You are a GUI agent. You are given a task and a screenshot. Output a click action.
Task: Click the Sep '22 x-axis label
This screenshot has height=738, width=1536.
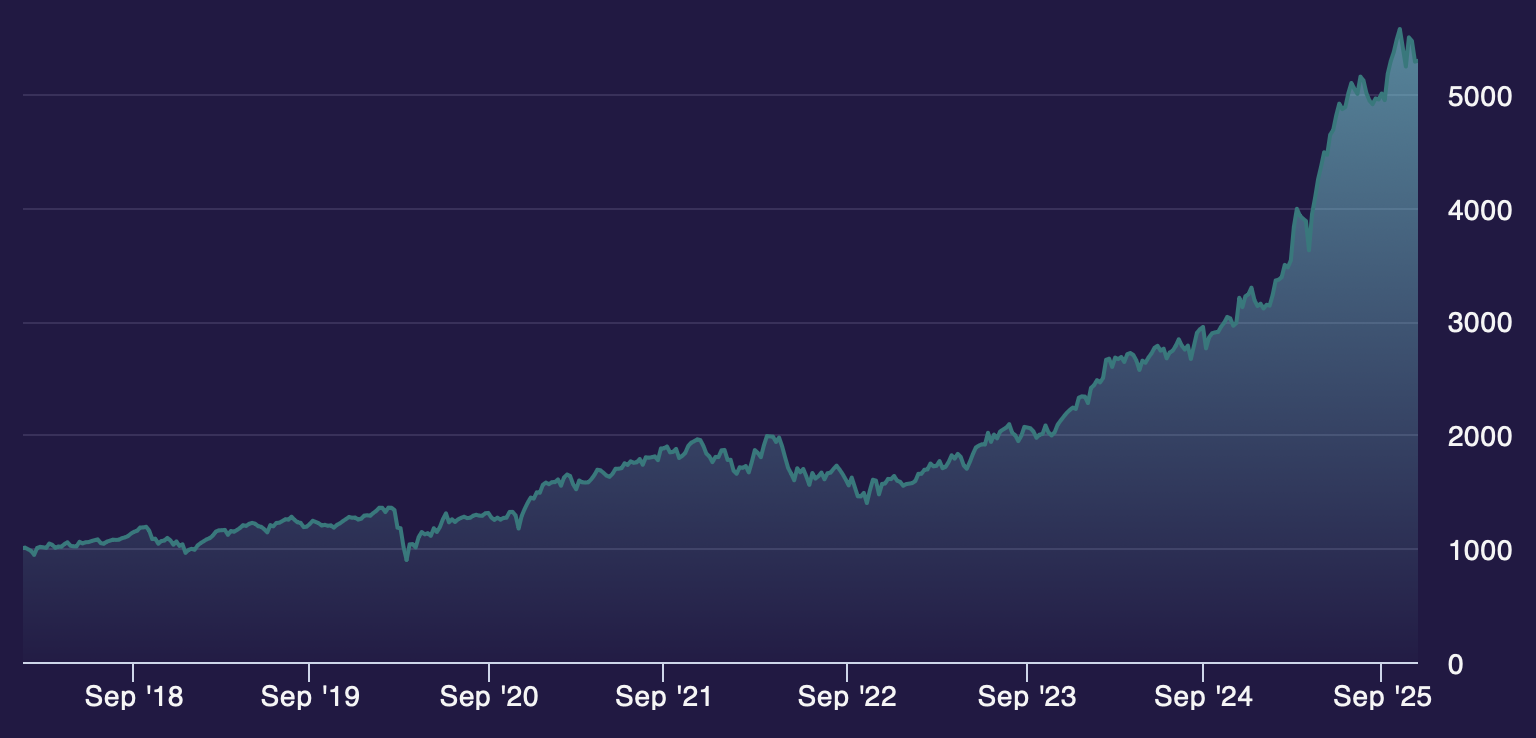point(847,697)
